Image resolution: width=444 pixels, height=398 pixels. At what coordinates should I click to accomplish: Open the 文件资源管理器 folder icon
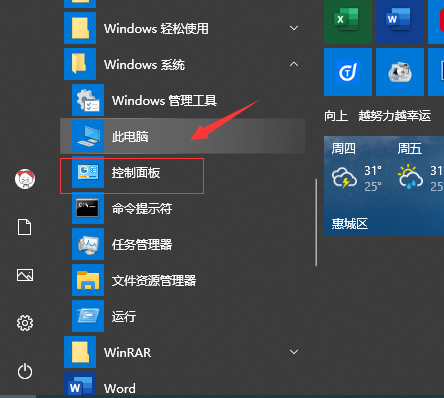[x=88, y=280]
